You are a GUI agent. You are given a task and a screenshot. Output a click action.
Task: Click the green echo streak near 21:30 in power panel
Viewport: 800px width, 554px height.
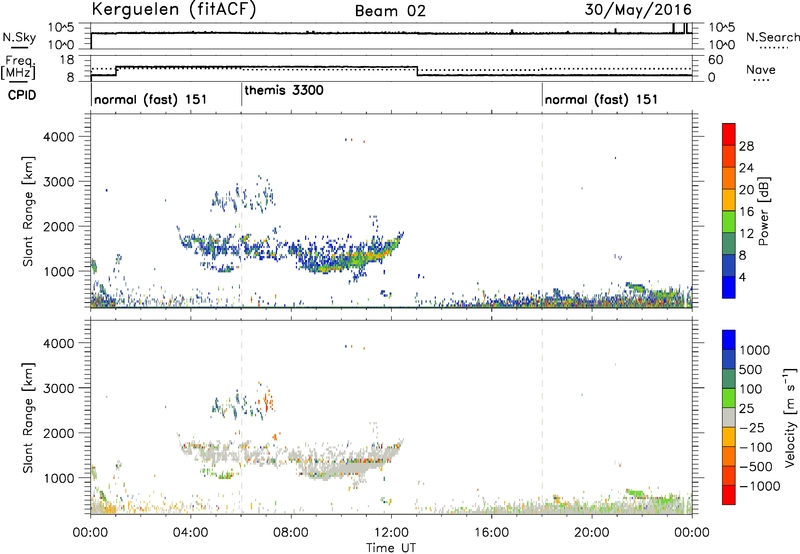coord(636,287)
